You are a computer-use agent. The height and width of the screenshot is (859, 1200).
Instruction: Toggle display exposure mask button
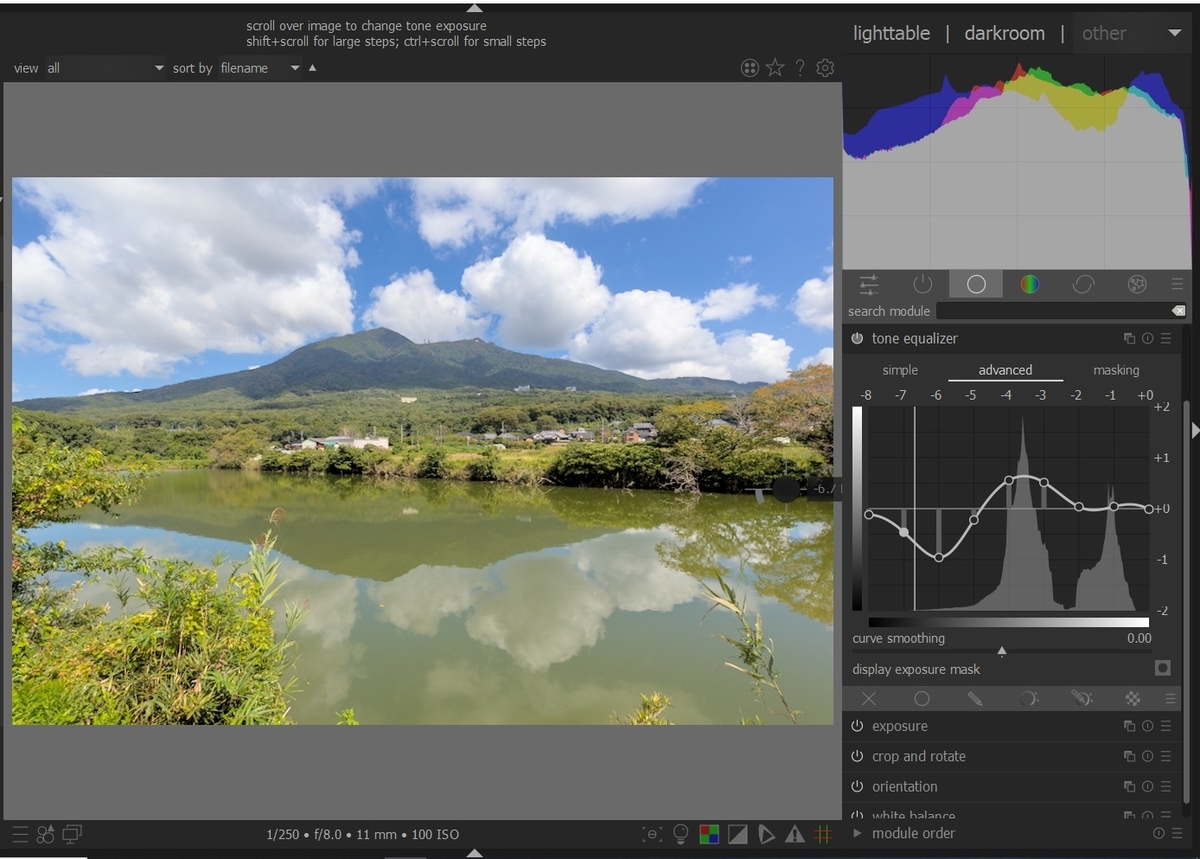pyautogui.click(x=1163, y=668)
